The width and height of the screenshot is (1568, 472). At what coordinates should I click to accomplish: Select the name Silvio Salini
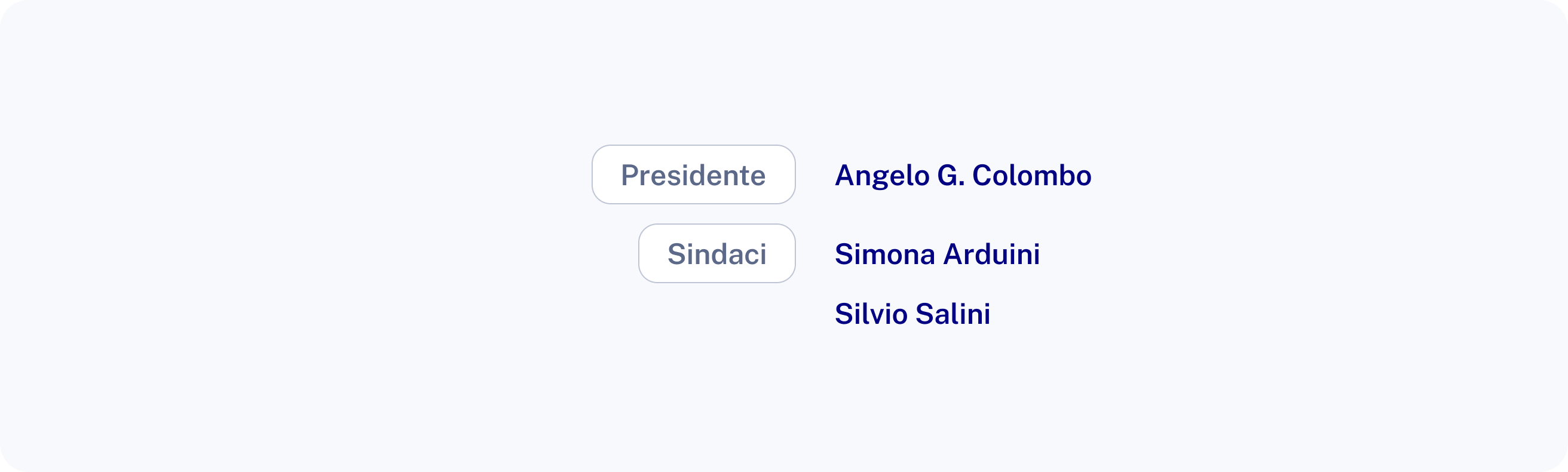coord(912,314)
